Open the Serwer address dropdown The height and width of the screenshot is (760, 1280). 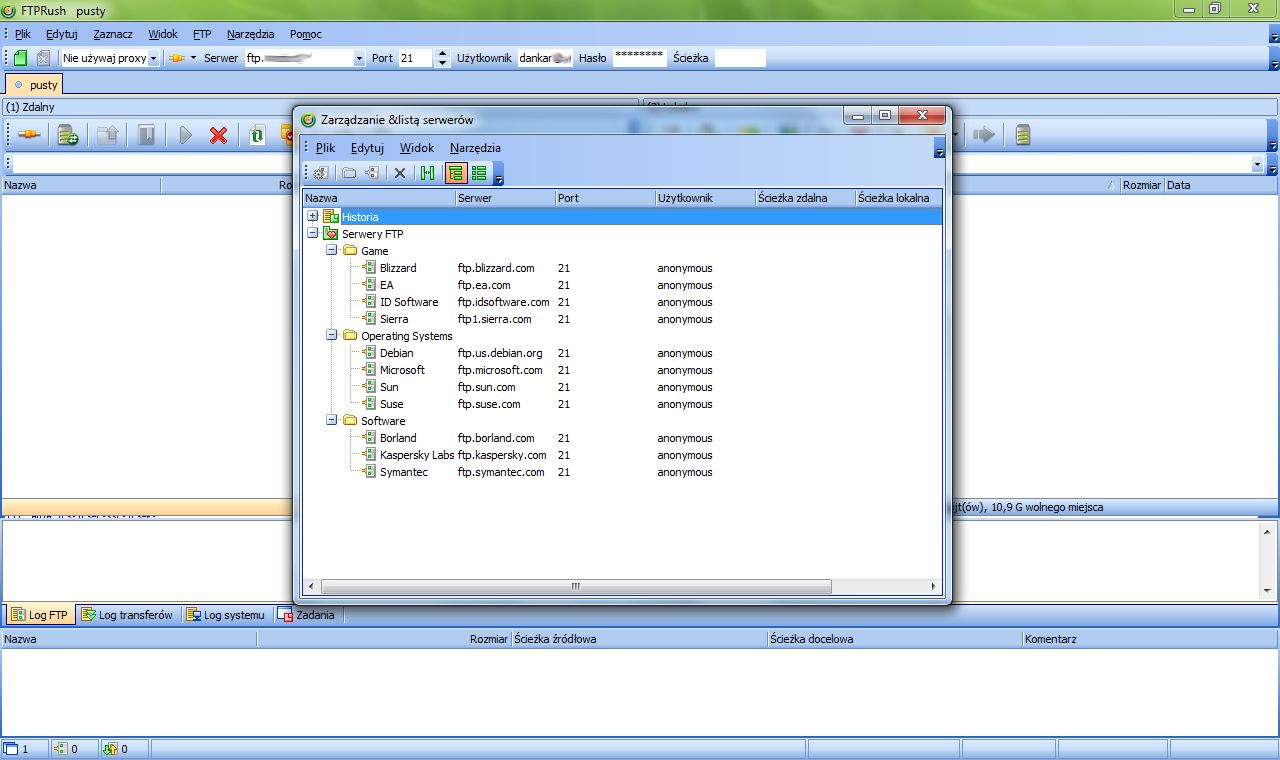click(359, 58)
